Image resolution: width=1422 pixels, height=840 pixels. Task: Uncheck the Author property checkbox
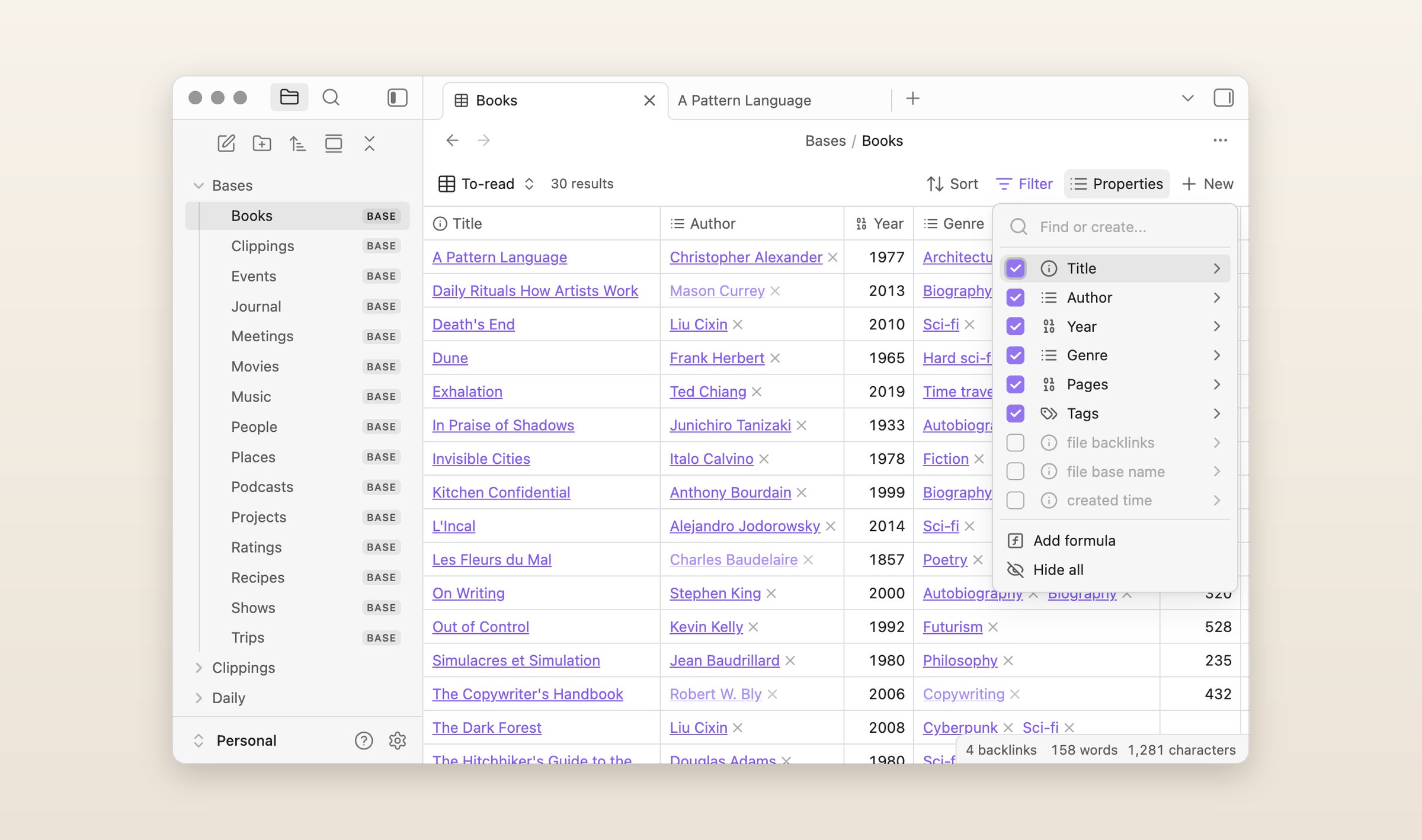click(x=1016, y=297)
